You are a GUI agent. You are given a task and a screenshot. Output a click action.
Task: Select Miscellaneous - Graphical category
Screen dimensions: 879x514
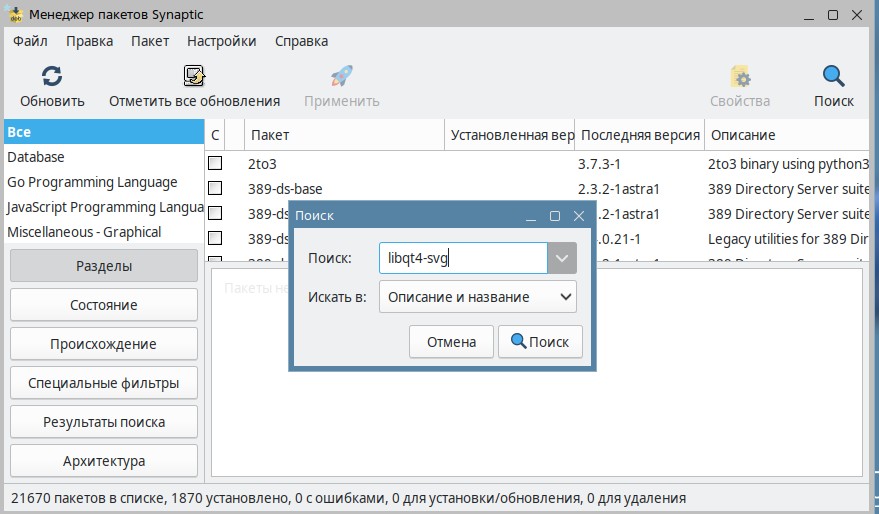point(104,232)
